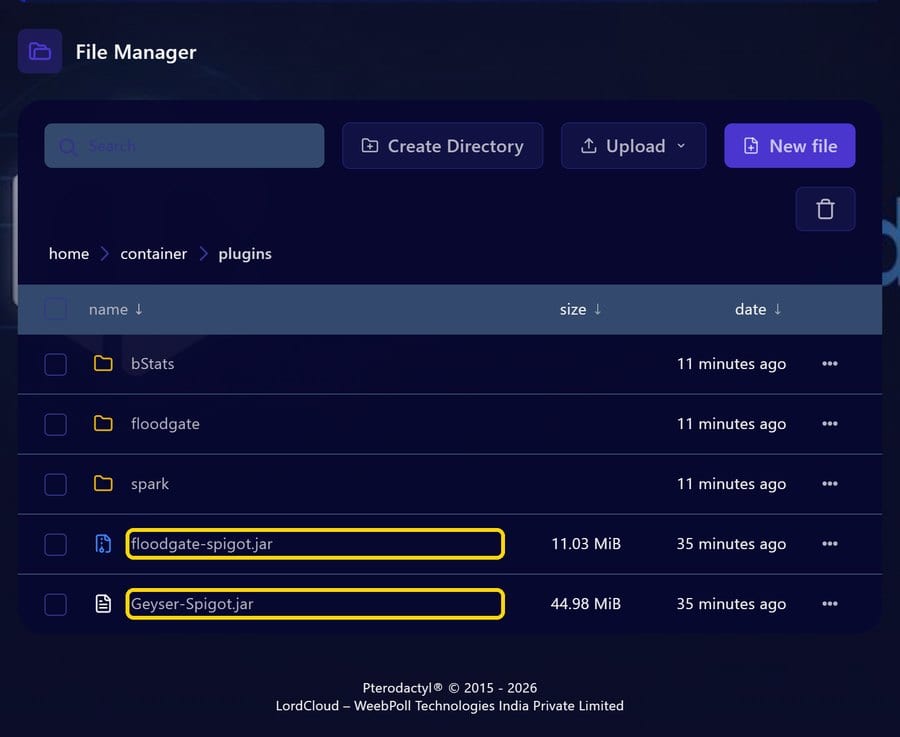Check the floodgate folder row checkbox

(56, 424)
